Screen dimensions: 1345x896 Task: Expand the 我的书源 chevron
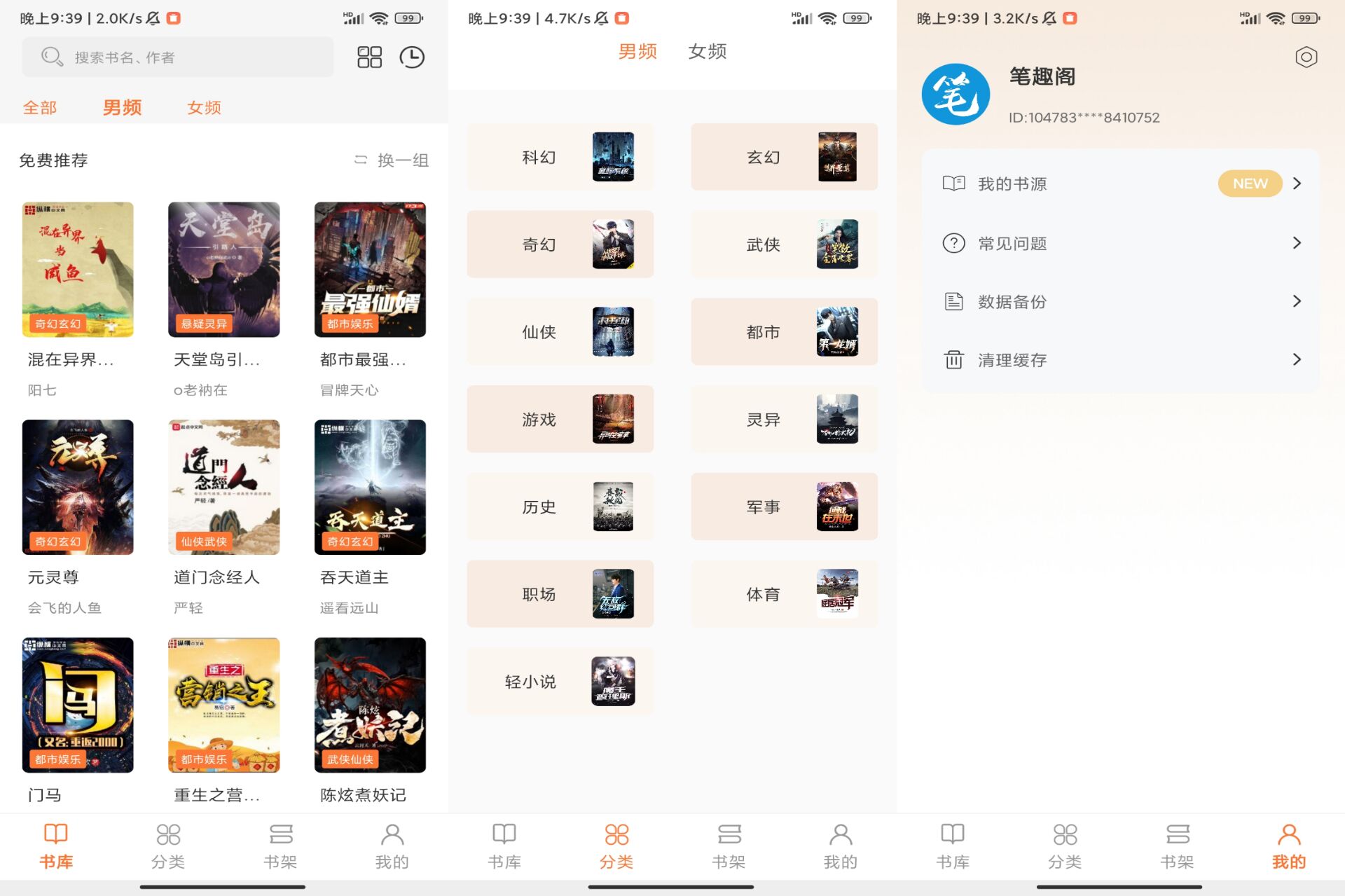[x=1297, y=184]
